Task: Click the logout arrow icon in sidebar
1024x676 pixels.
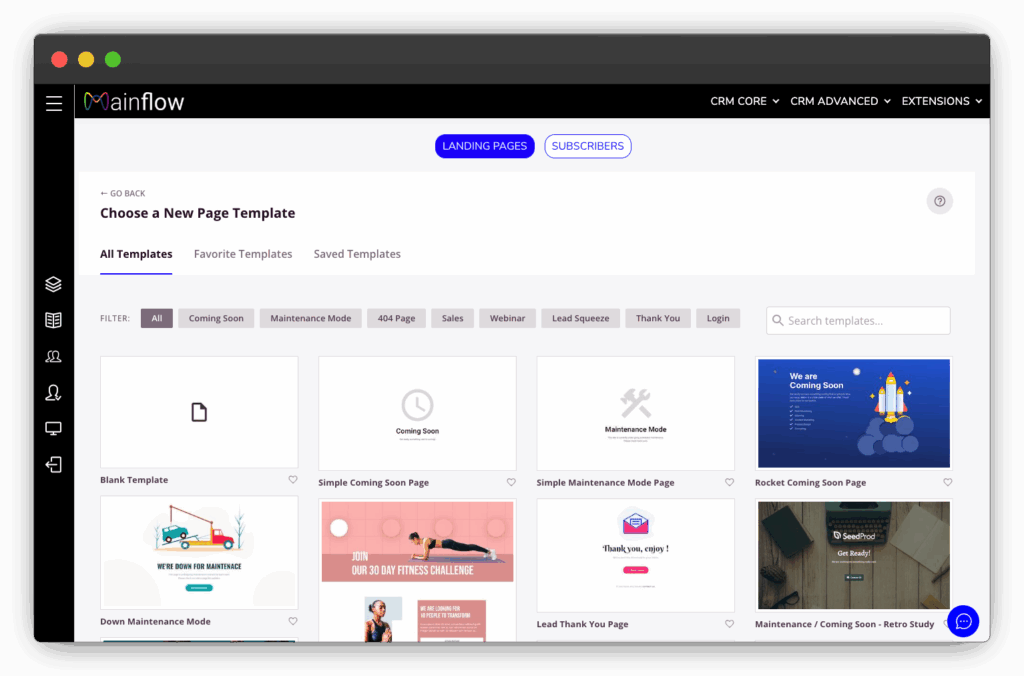Action: click(x=54, y=464)
